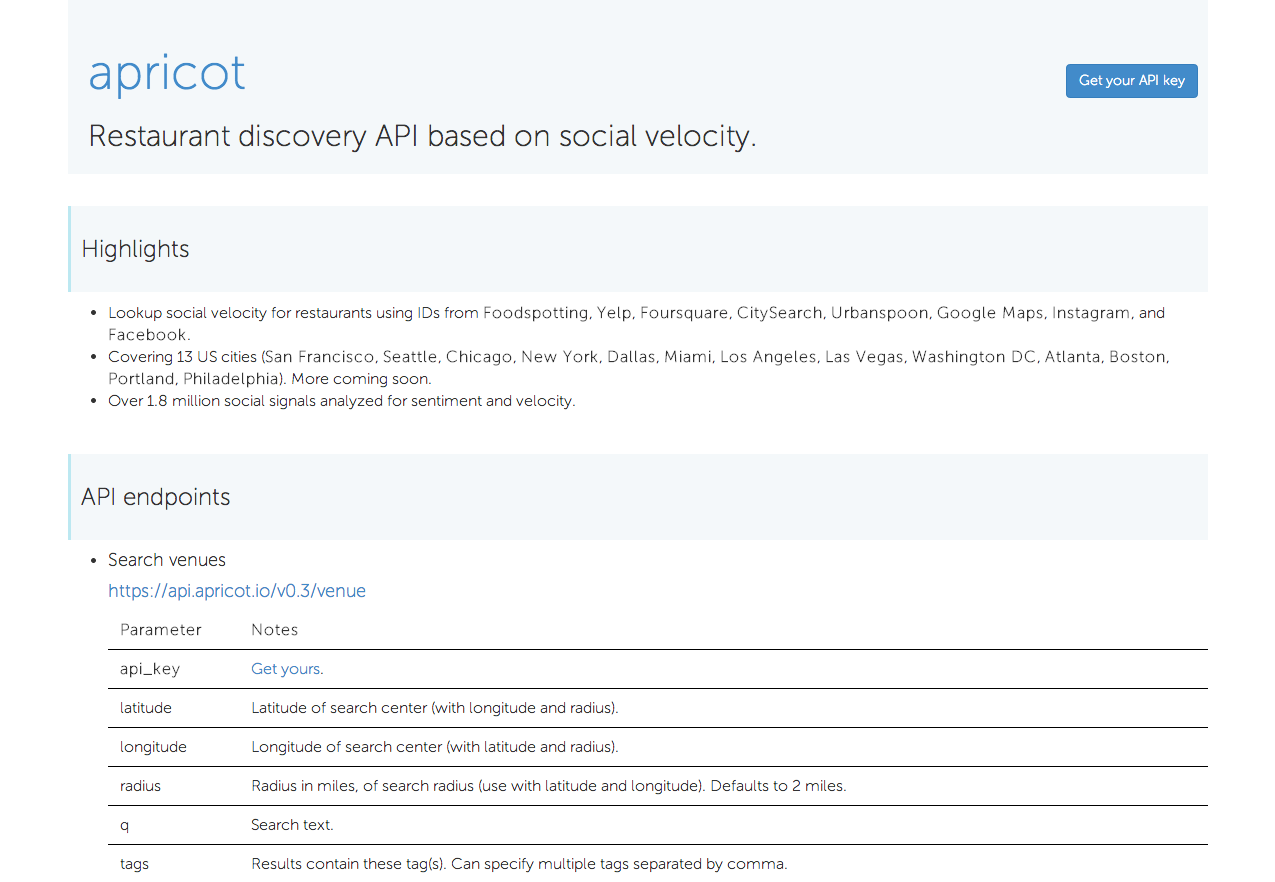Image resolution: width=1275 pixels, height=882 pixels.
Task: Click the 'api_key' parameter cell
Action: [x=150, y=669]
